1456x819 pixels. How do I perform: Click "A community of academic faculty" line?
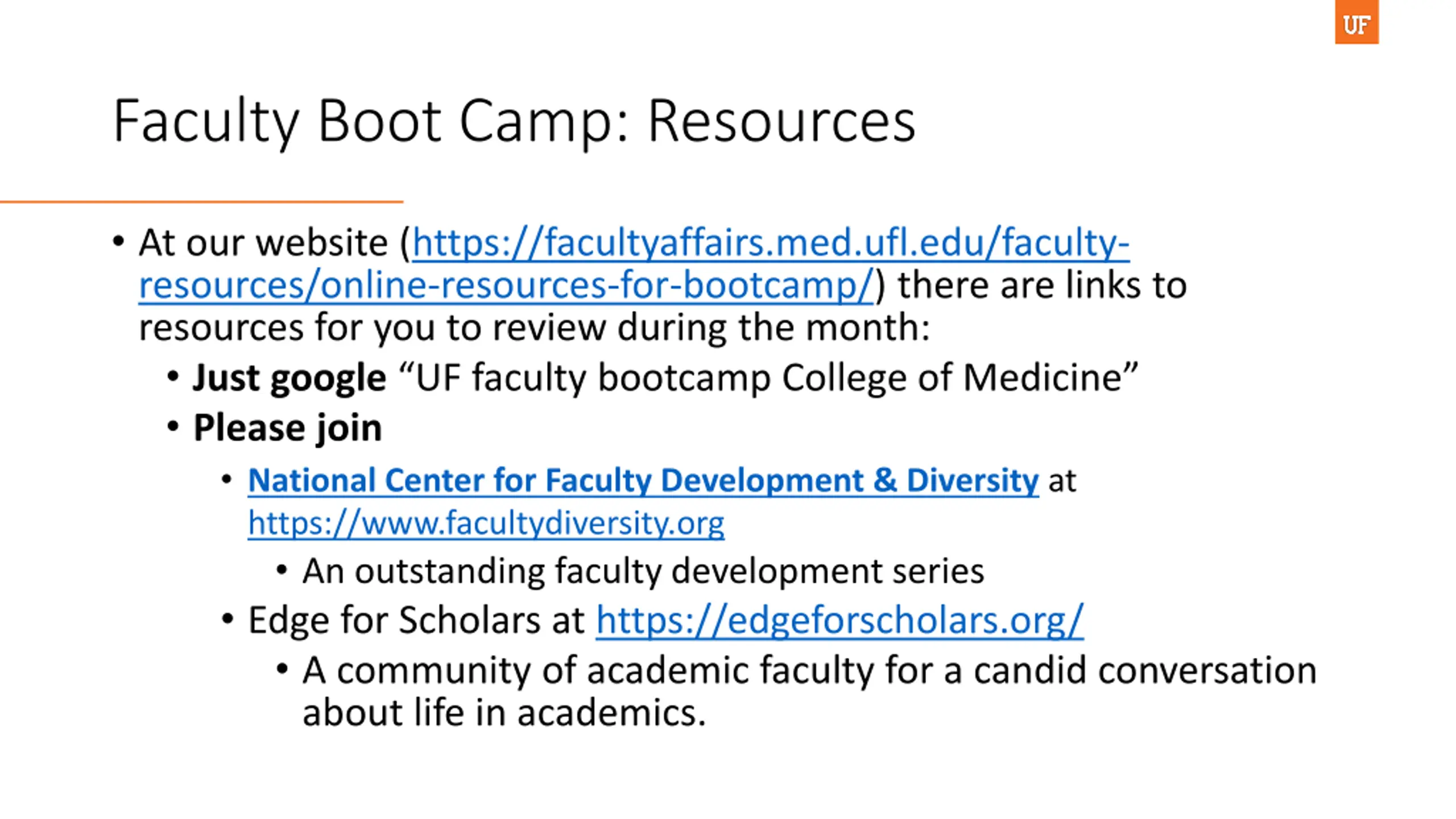[809, 670]
